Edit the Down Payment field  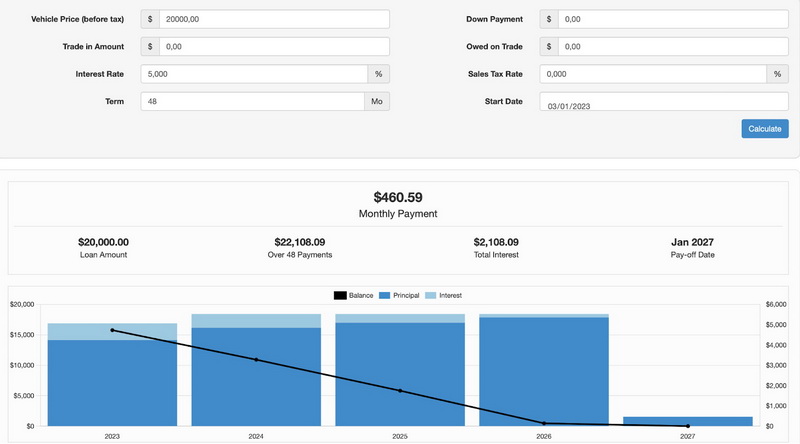pyautogui.click(x=673, y=19)
